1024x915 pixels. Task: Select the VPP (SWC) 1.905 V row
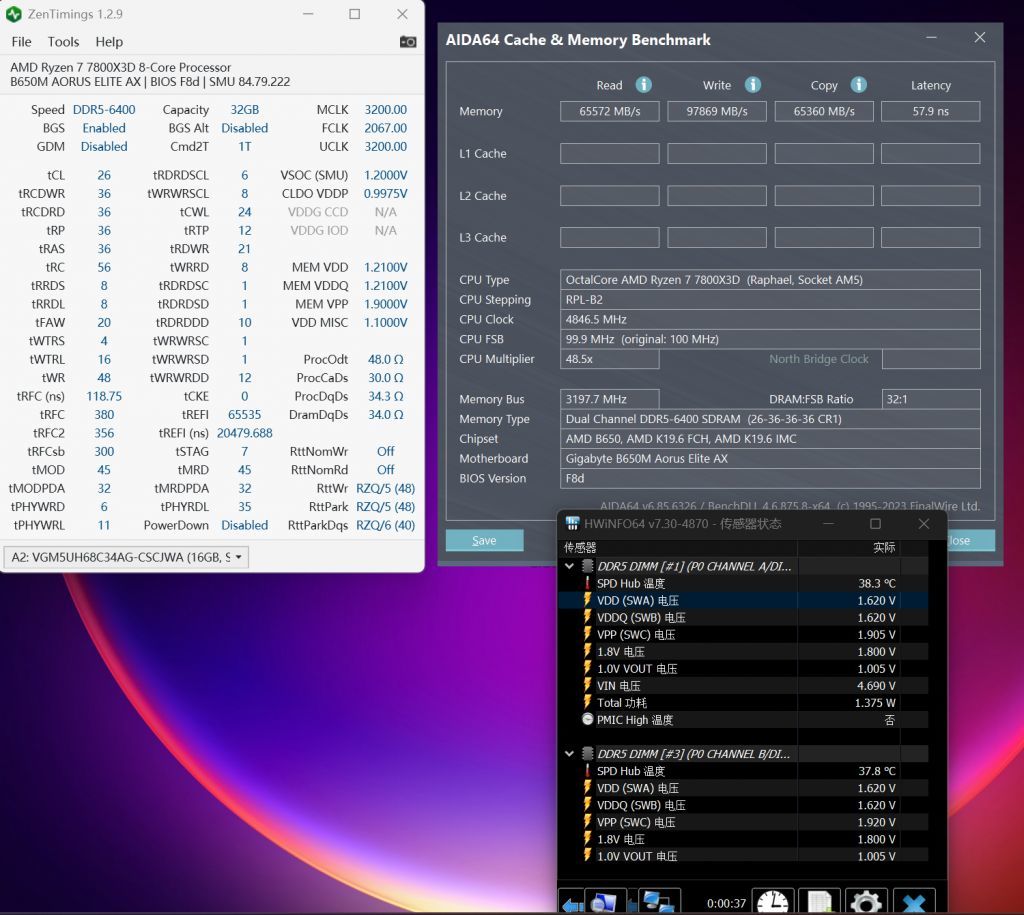point(743,634)
